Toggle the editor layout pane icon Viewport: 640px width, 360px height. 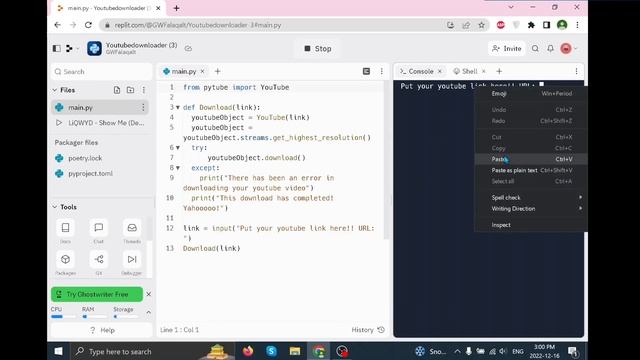366,71
